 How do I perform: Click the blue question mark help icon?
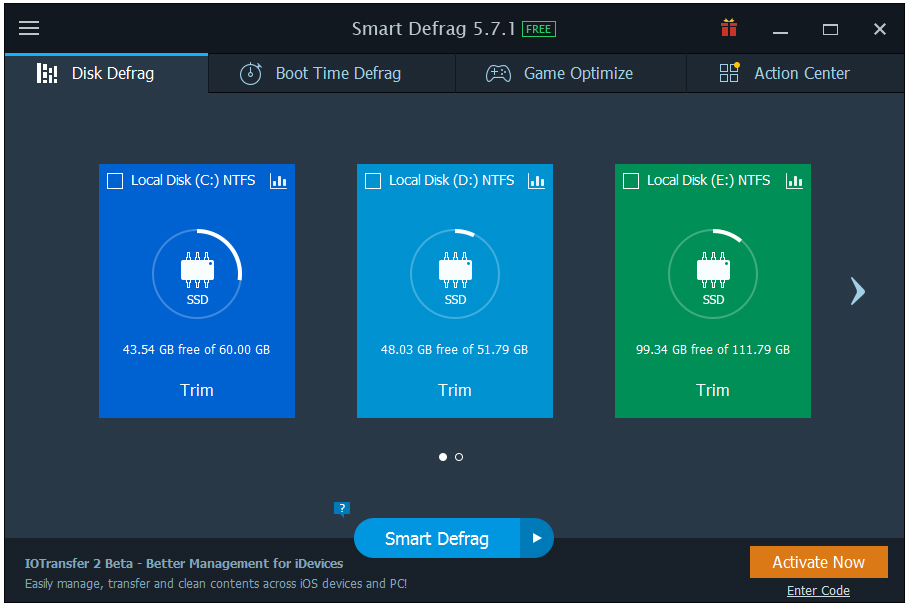coord(342,509)
